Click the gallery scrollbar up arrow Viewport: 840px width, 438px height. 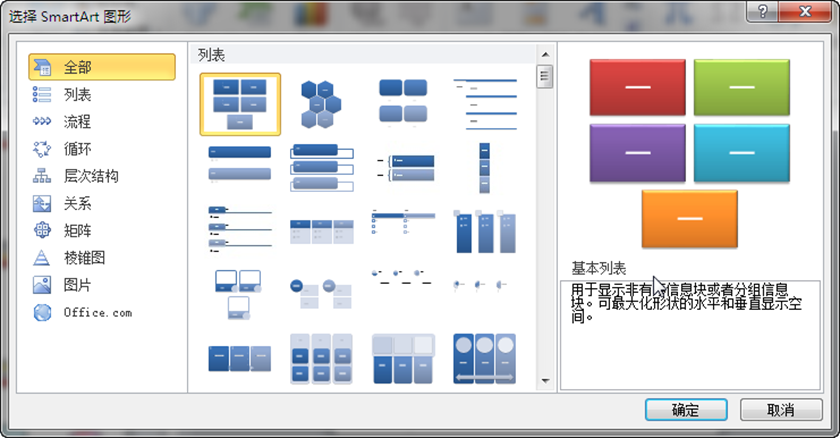(x=545, y=54)
